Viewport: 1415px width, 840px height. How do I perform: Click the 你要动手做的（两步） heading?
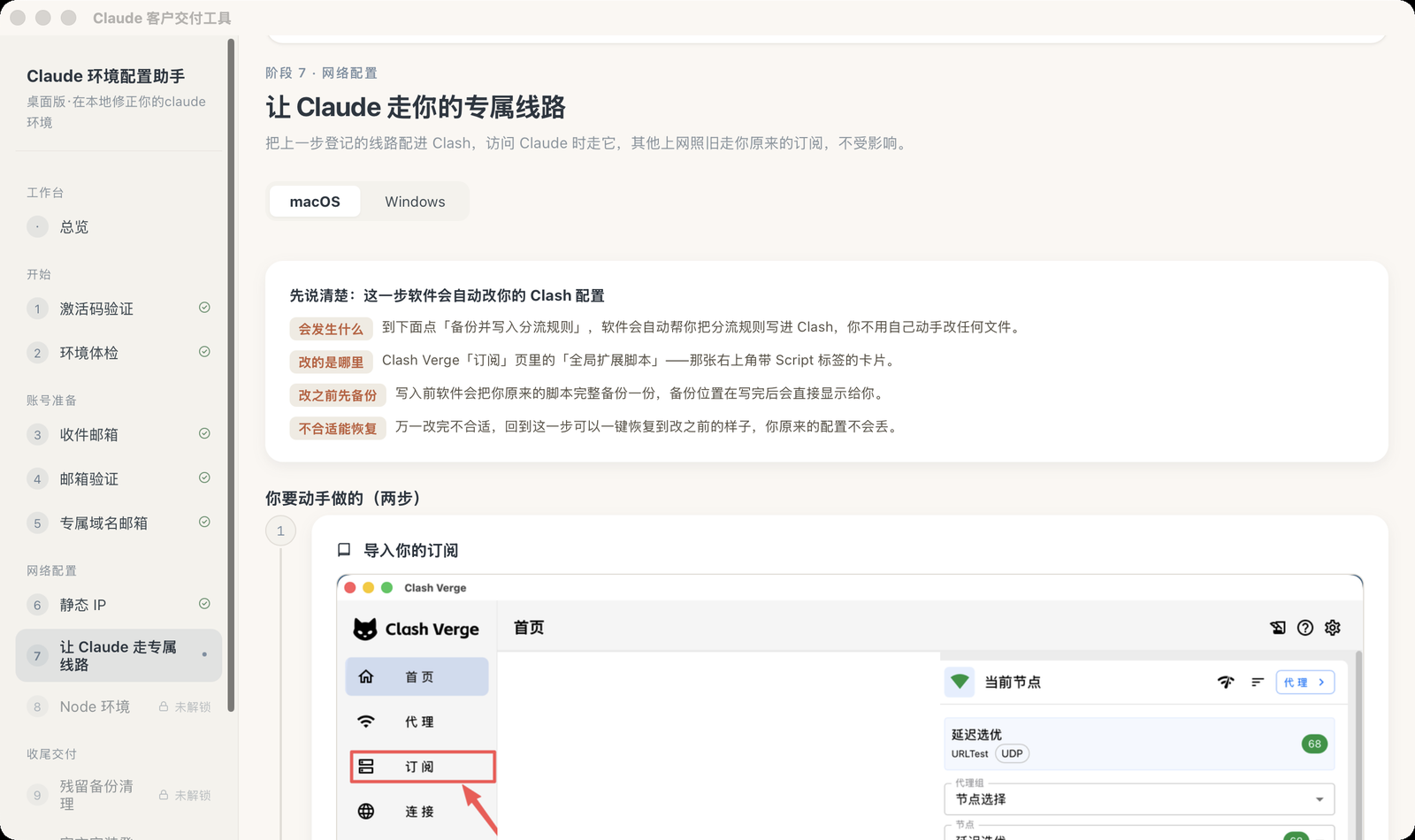pos(346,498)
